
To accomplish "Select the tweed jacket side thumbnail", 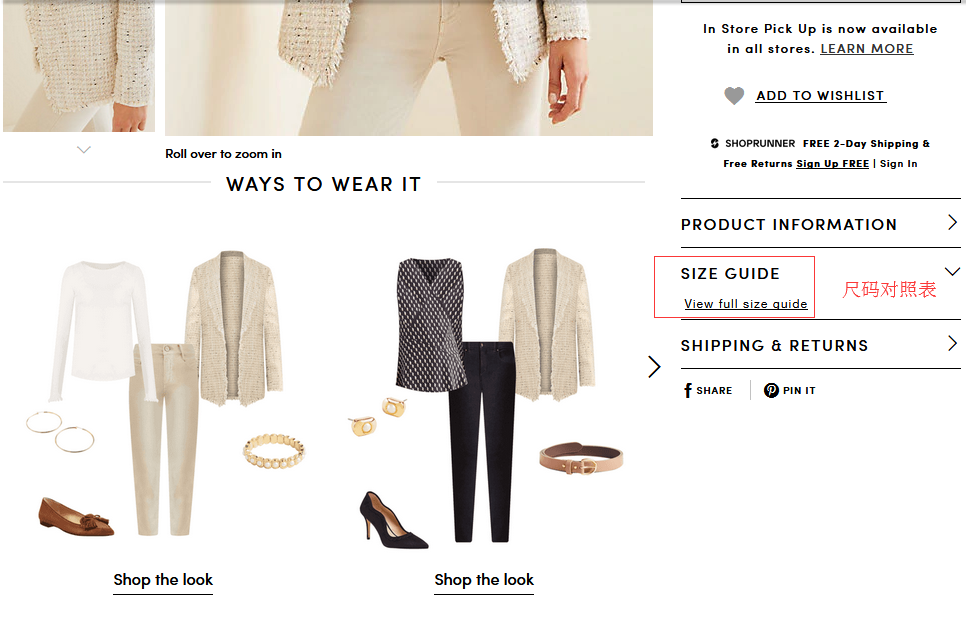I will [x=79, y=66].
